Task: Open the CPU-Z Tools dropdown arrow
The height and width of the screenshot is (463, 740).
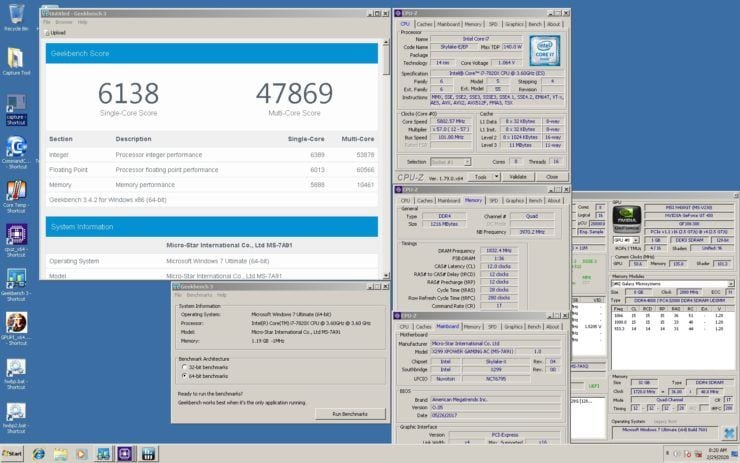Action: coord(496,177)
